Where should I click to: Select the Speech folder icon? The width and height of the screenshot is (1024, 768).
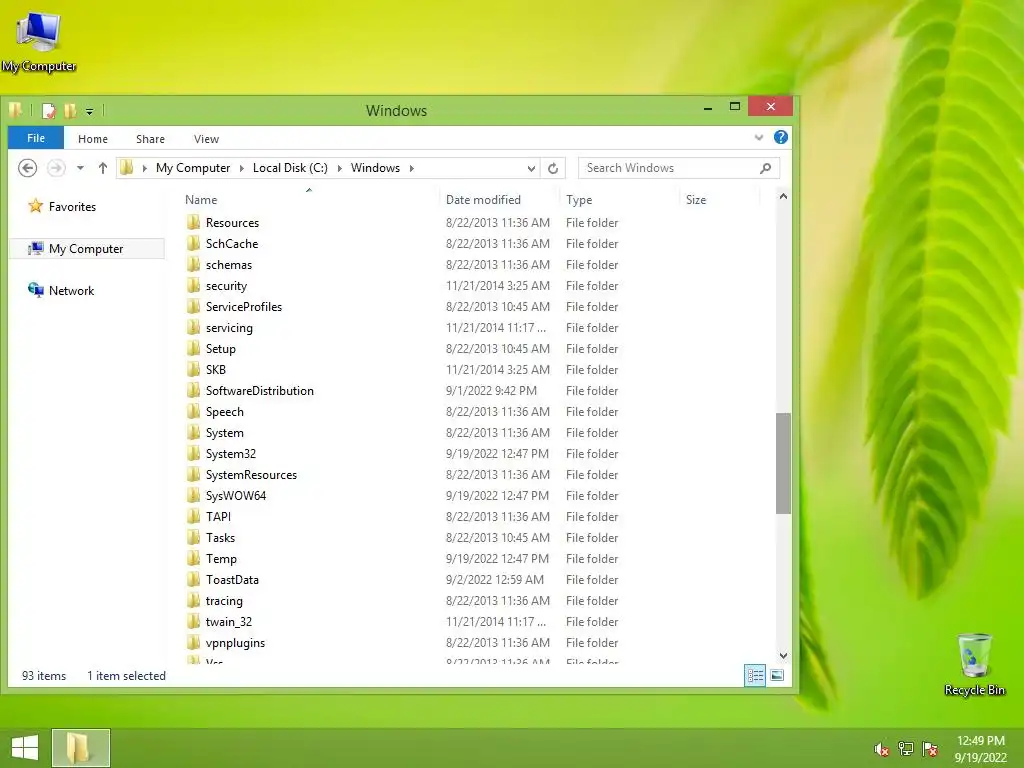[193, 411]
